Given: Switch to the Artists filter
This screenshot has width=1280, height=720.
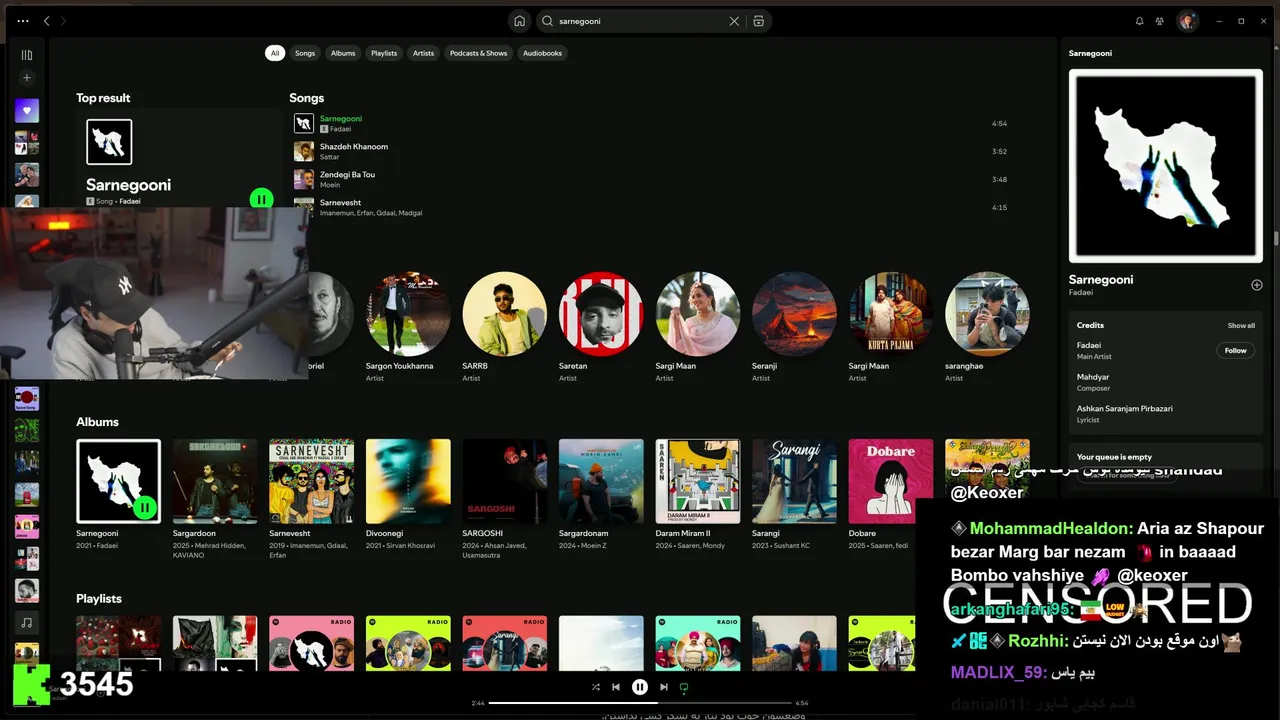Looking at the screenshot, I should click(424, 53).
